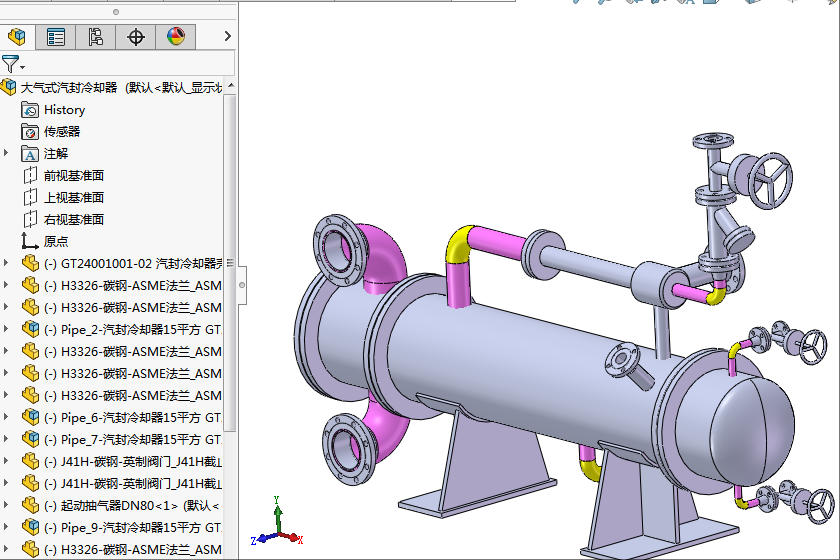Select the large handwheel on the top valve
840x560 pixels.
(x=771, y=180)
